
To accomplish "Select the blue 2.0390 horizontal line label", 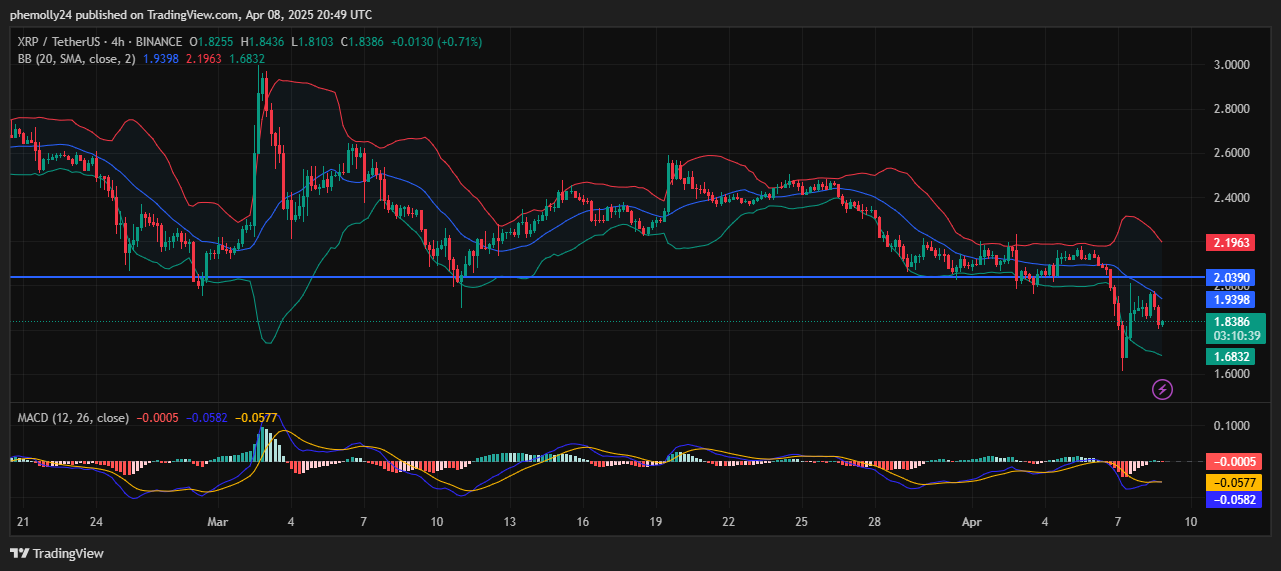I will pos(1232,277).
